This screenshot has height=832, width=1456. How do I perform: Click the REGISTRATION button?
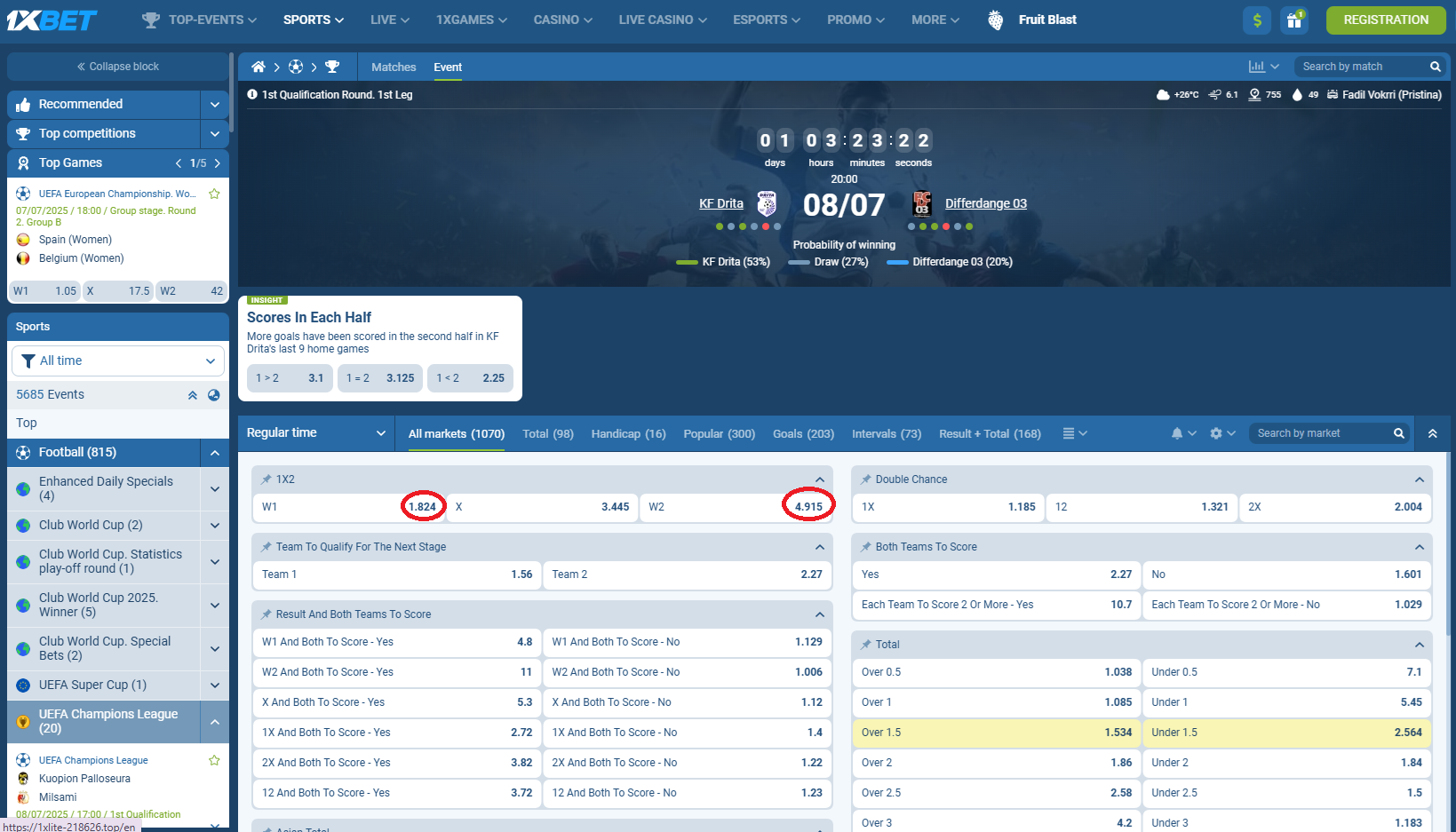[1386, 20]
